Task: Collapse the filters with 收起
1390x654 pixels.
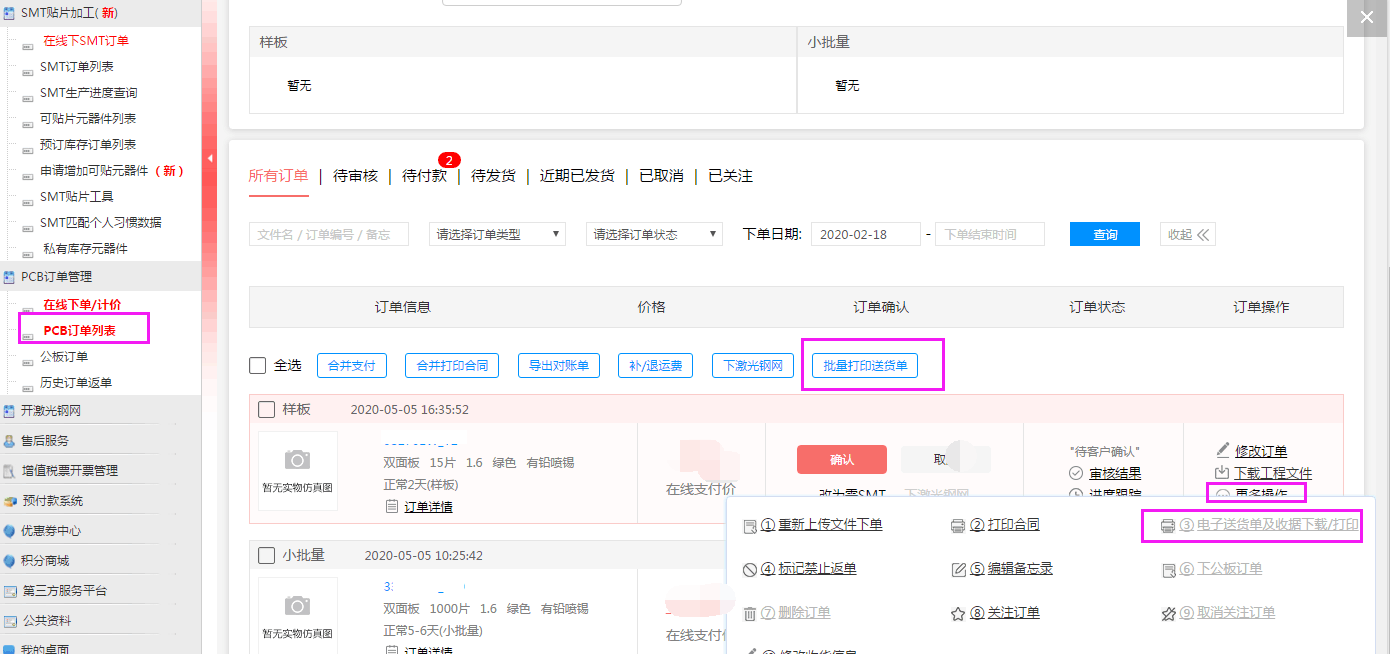Action: tap(1188, 234)
